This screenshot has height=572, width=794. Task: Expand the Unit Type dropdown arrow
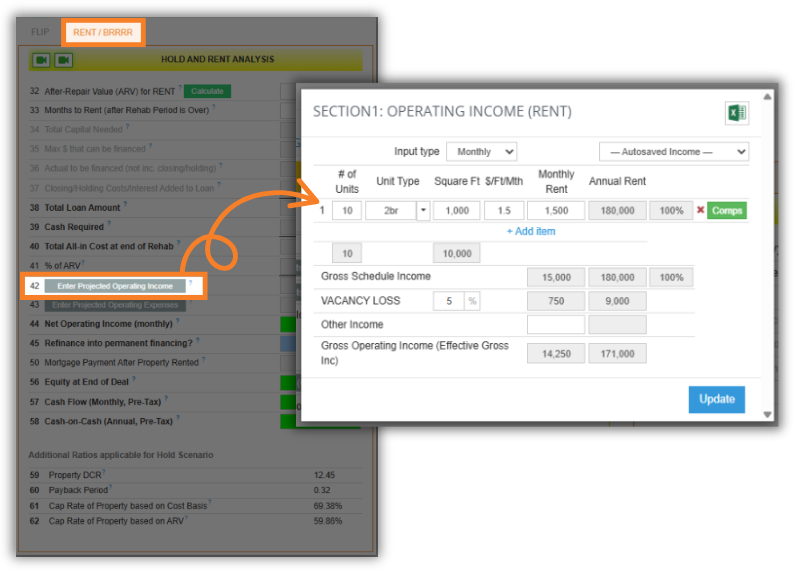423,211
